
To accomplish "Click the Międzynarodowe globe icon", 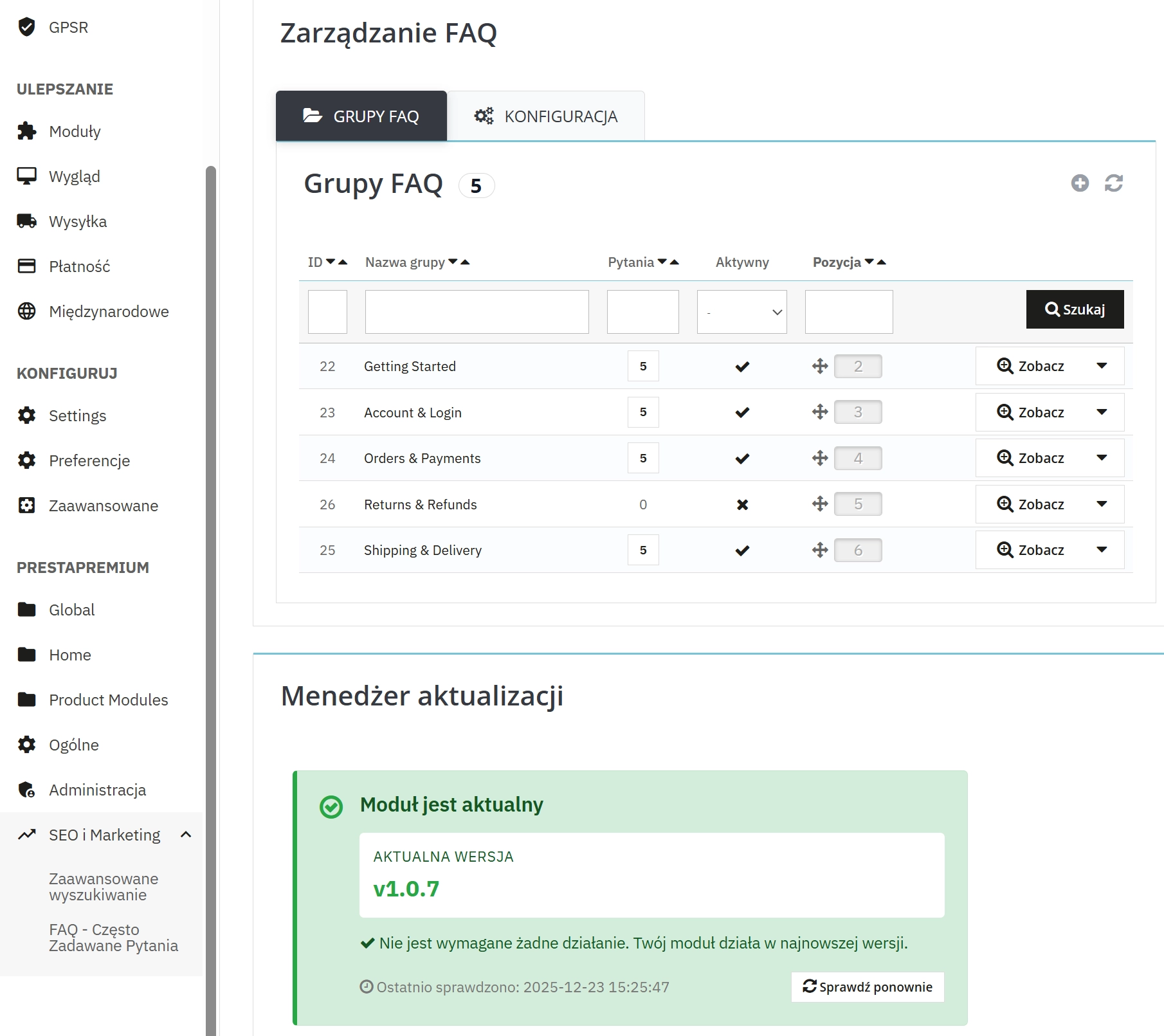I will click(x=26, y=311).
